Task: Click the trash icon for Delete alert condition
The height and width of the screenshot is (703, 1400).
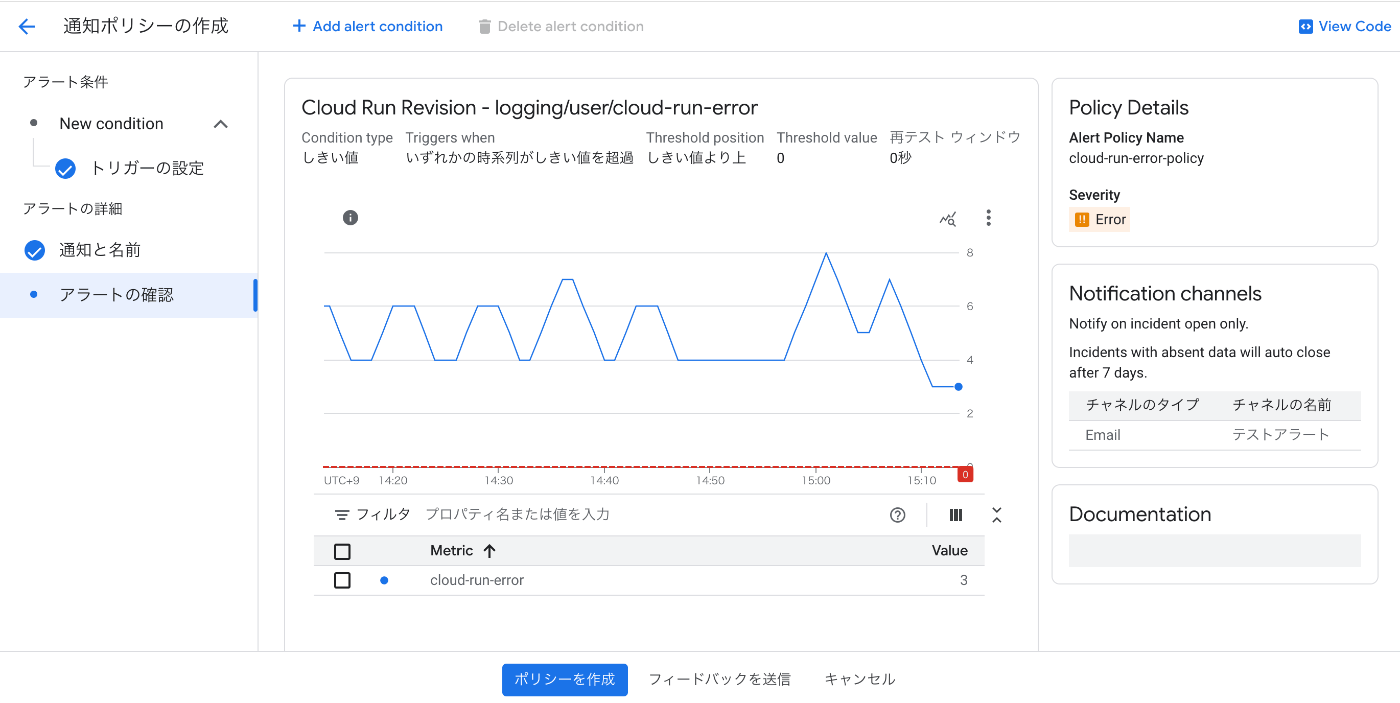Action: (x=485, y=26)
